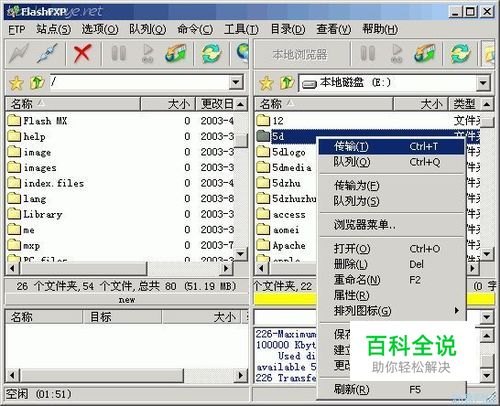Click the favorites star icon in right pane
The image size is (500, 406).
266,83
